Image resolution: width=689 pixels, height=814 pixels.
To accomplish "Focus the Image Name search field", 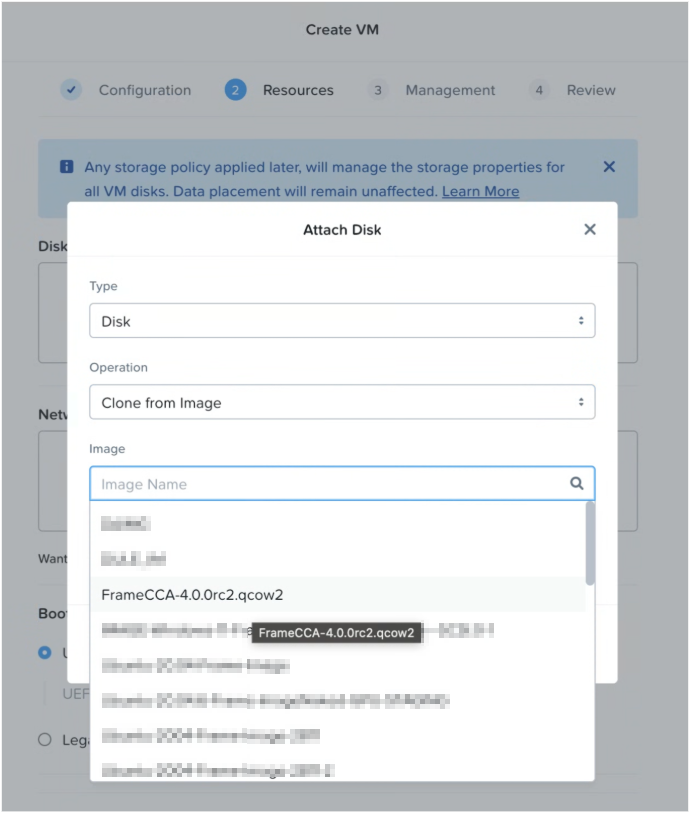I will pos(330,484).
